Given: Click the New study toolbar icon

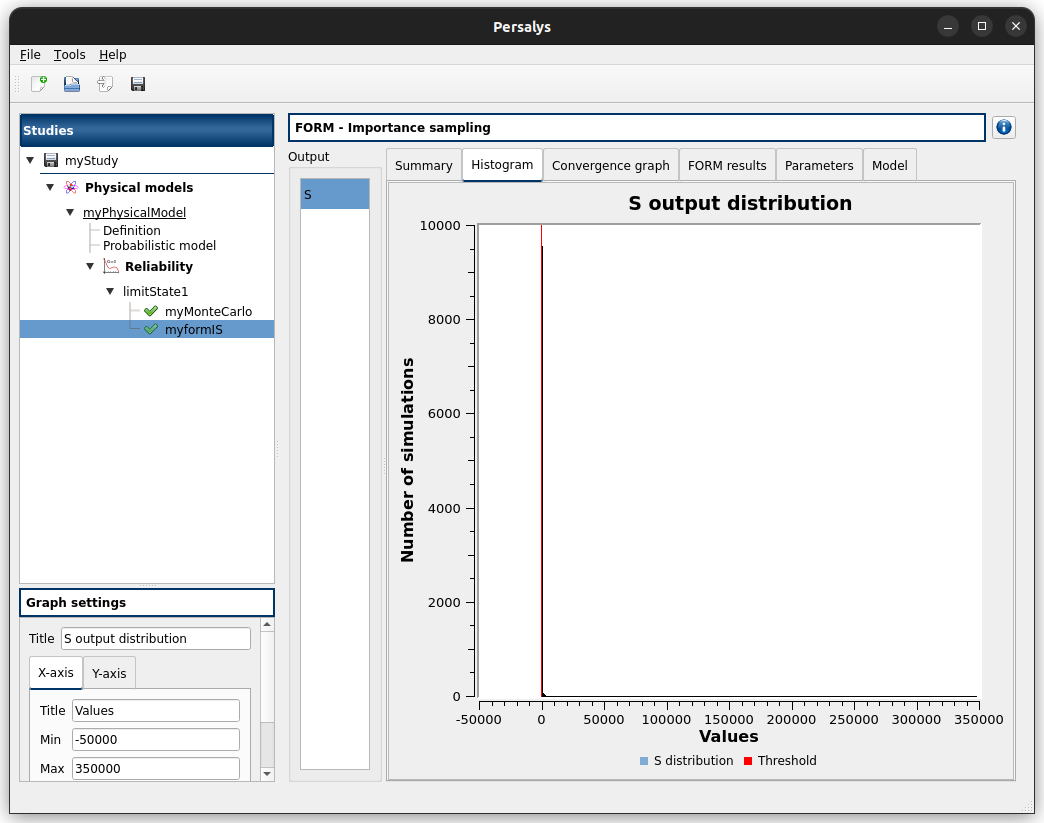Looking at the screenshot, I should tap(39, 85).
